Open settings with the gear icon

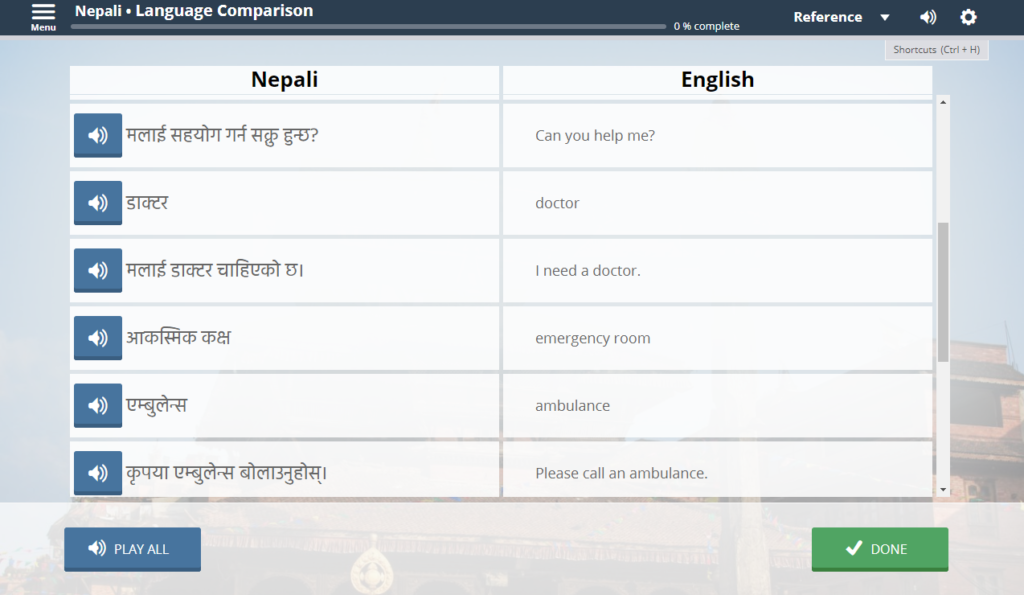(x=968, y=17)
